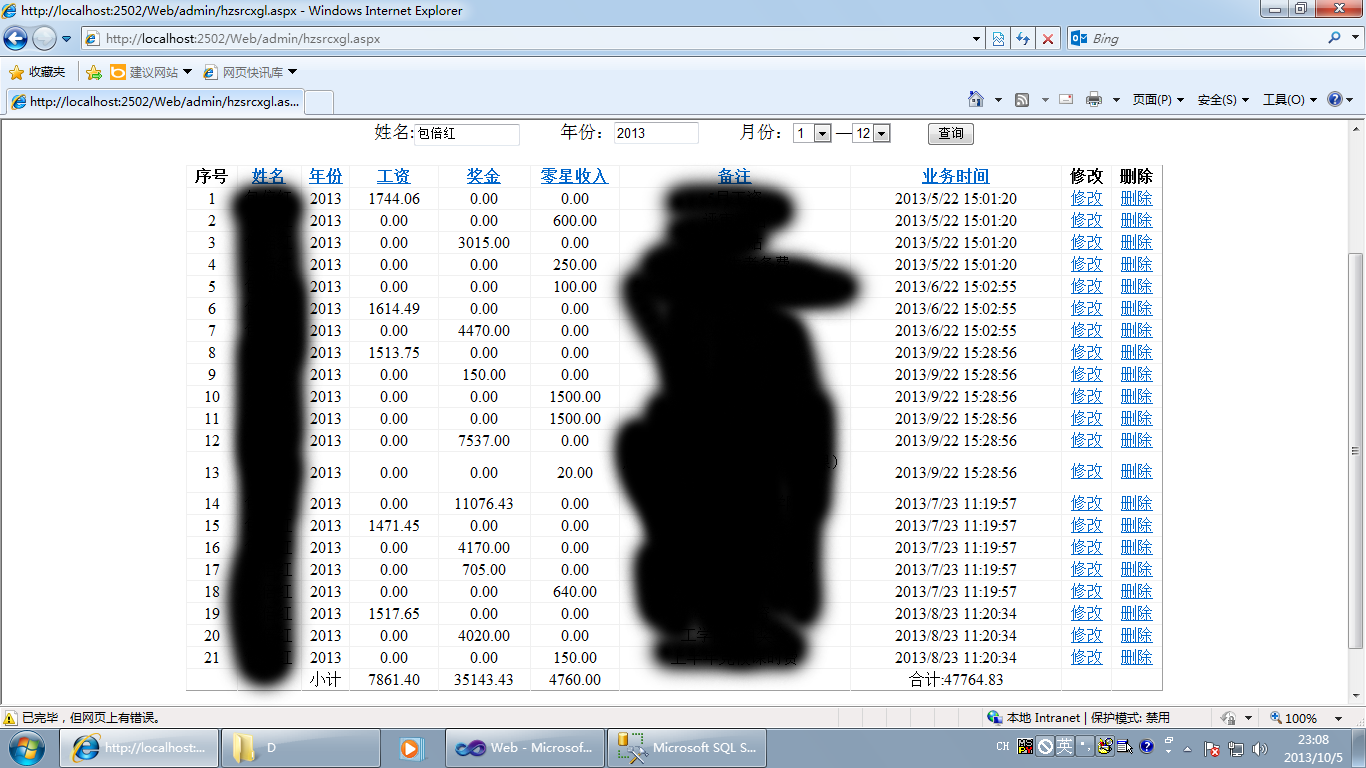The height and width of the screenshot is (768, 1366).
Task: Sort by the 零星收入 column header
Action: click(x=574, y=176)
